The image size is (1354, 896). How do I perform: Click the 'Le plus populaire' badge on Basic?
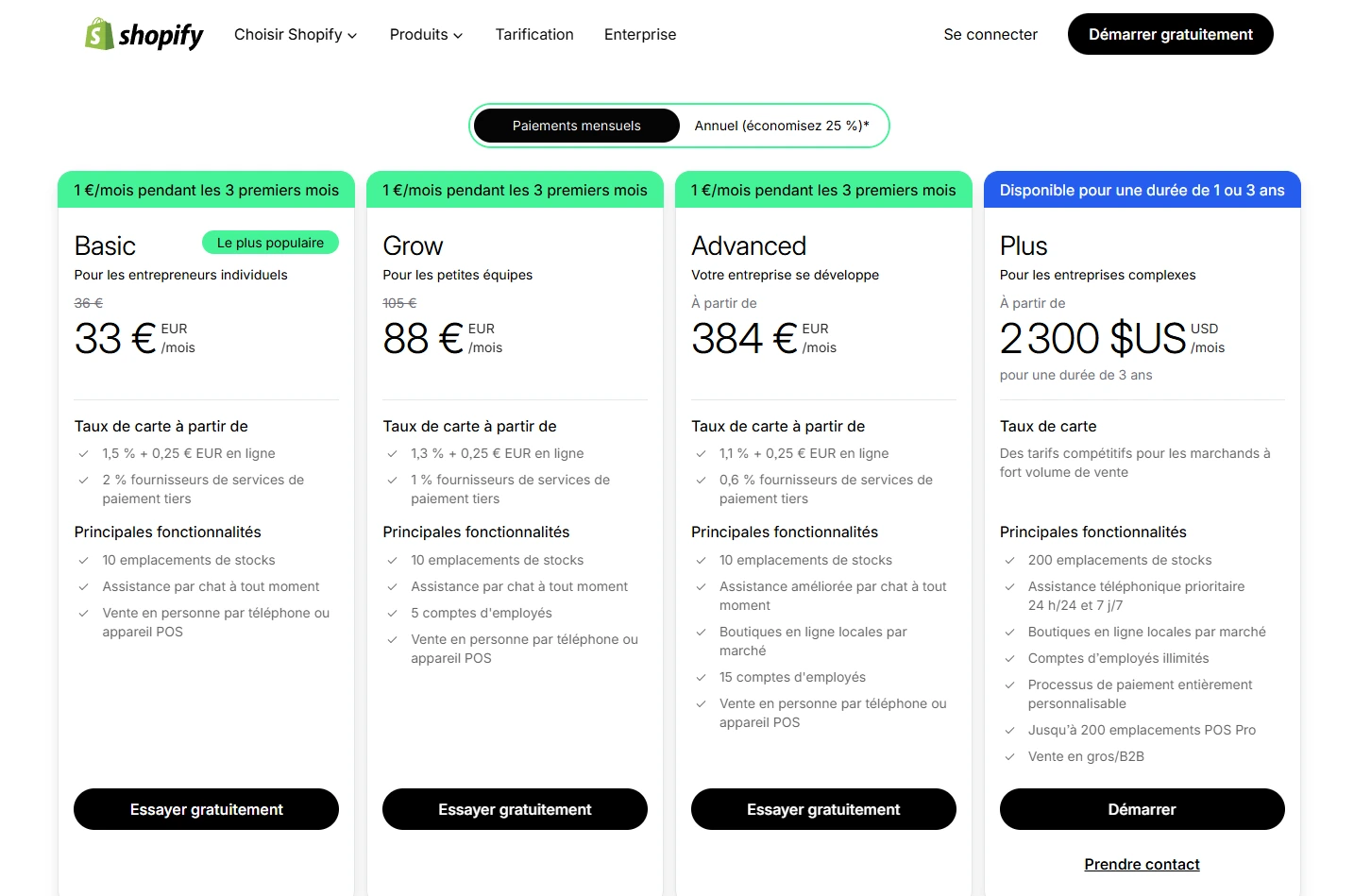click(x=270, y=242)
